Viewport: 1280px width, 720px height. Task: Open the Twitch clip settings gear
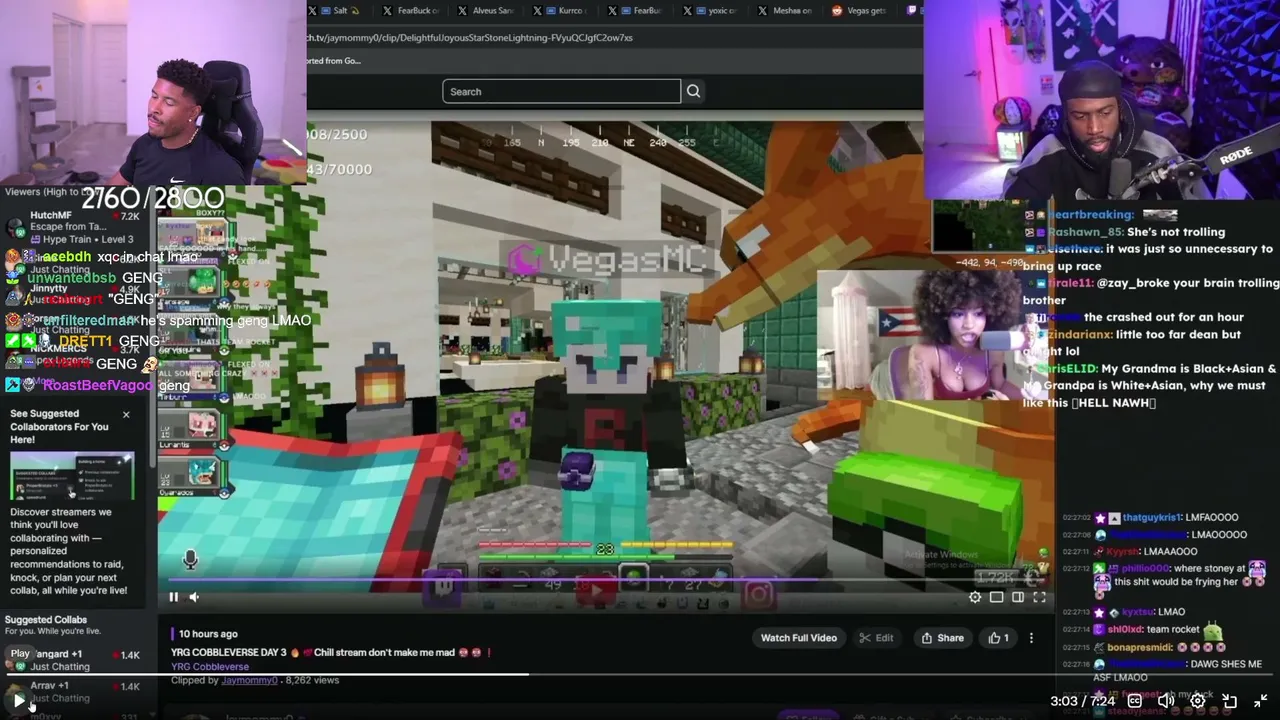(975, 597)
